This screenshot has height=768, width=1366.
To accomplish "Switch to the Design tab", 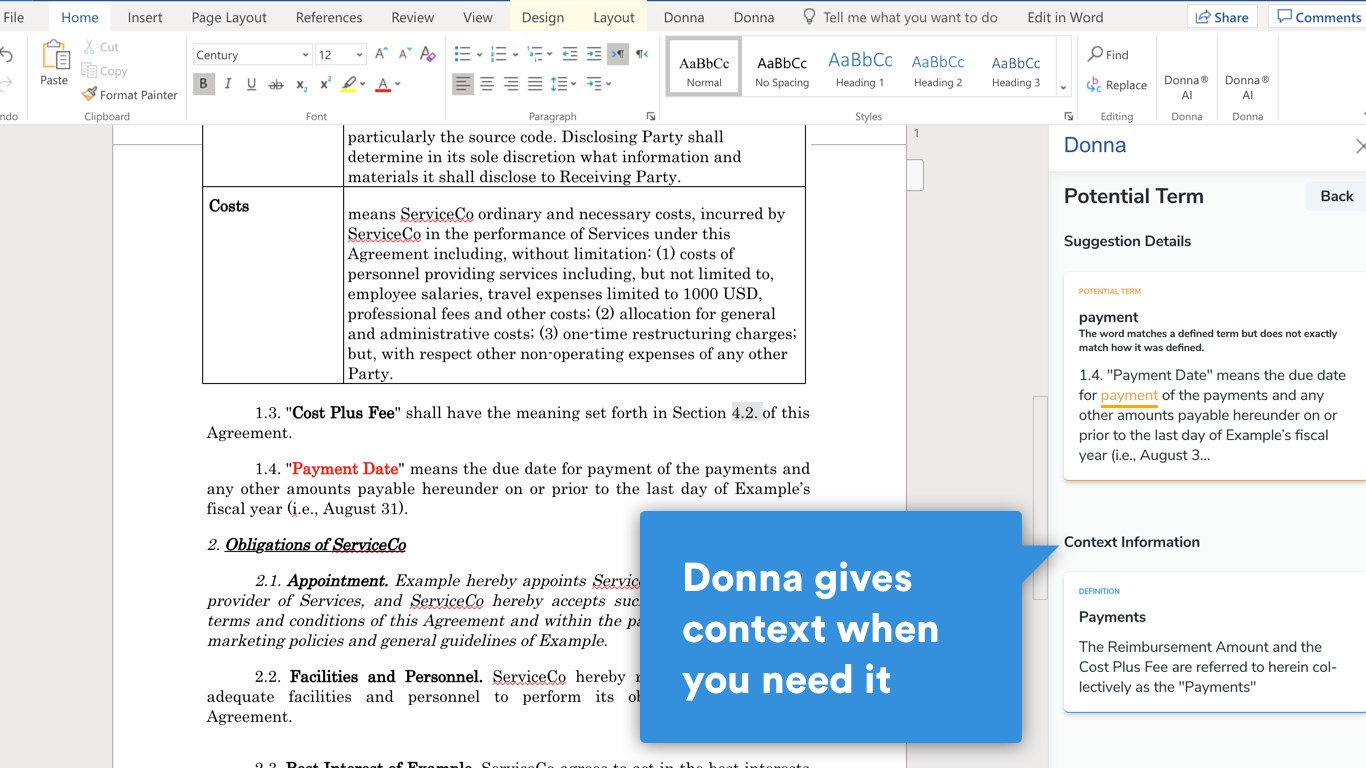I will [x=543, y=17].
